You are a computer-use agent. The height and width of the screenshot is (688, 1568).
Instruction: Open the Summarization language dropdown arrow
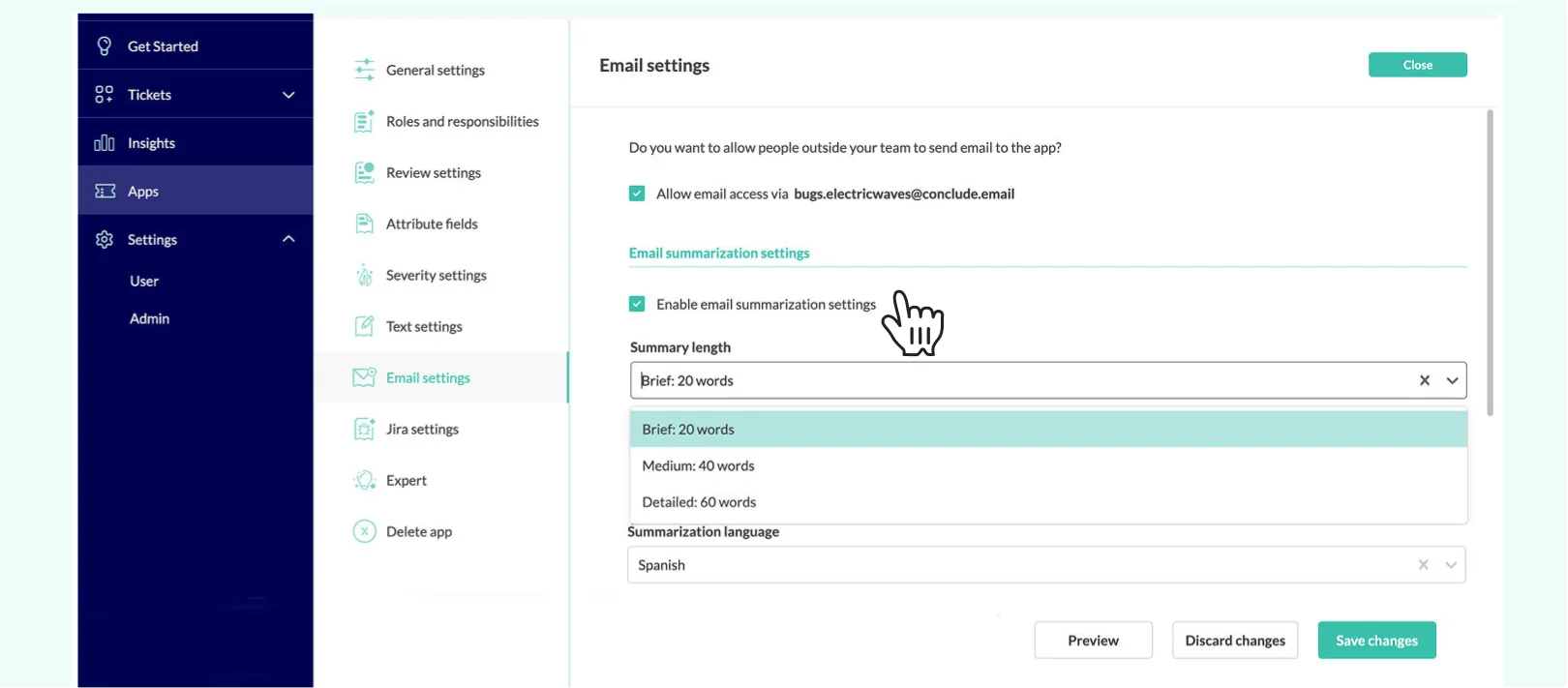[1451, 565]
